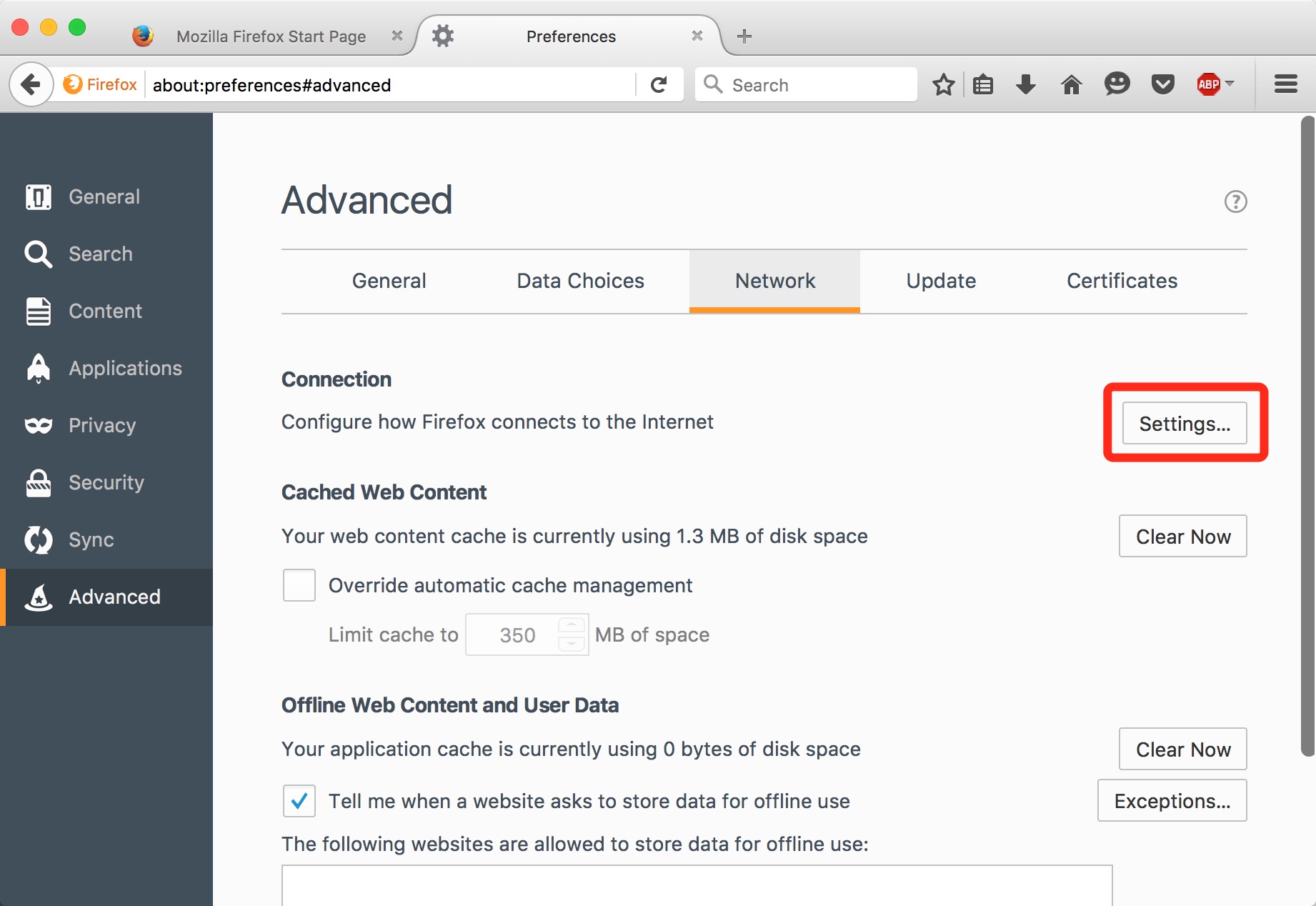Switch to the Update subtab
The height and width of the screenshot is (906, 1316).
pos(941,281)
